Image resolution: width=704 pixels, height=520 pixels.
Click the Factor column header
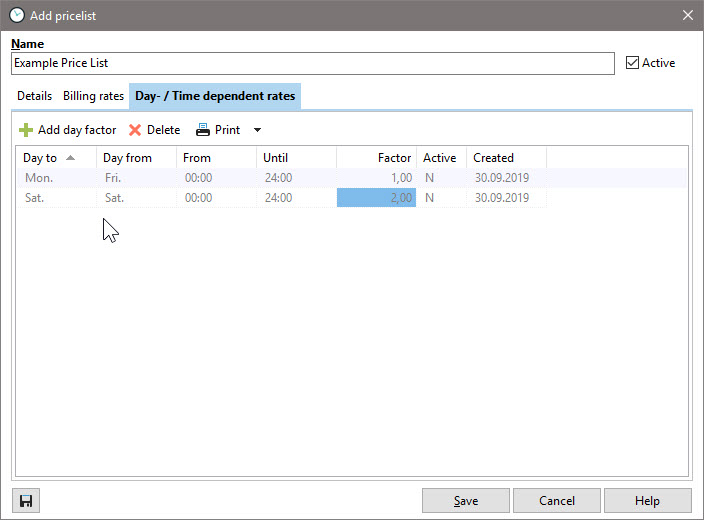click(376, 158)
